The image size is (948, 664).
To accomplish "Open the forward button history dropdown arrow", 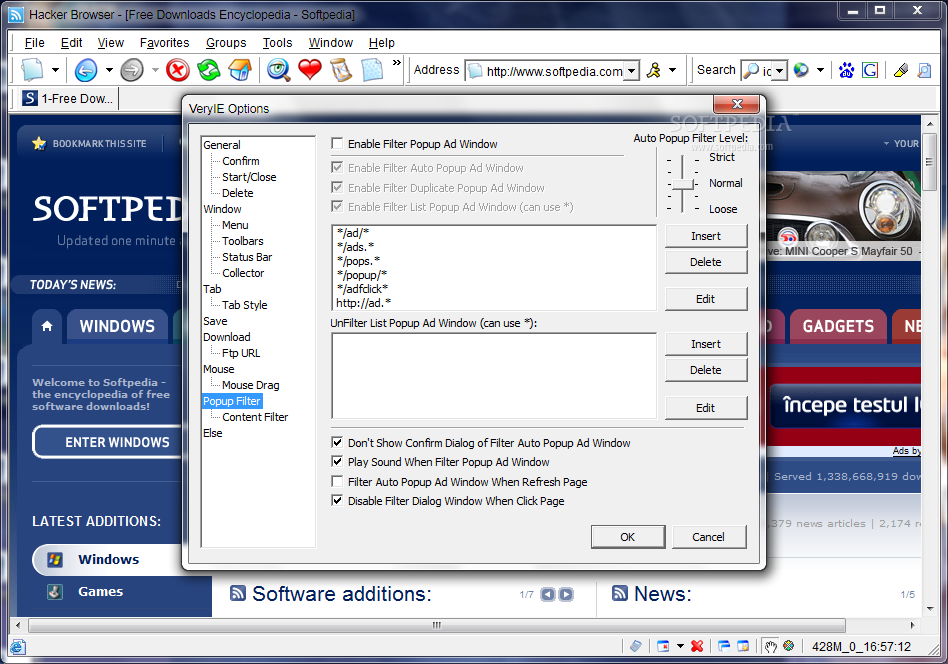I will coord(155,70).
